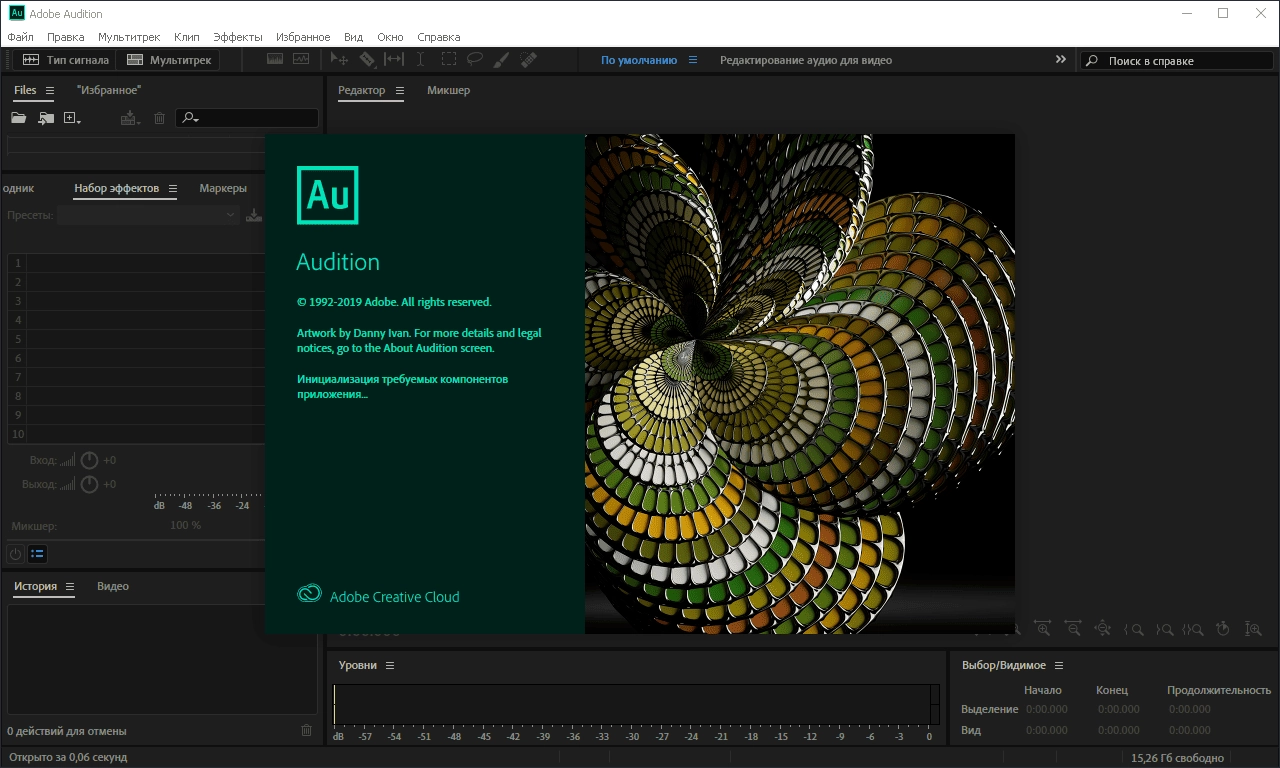
Task: Click the Import File icon
Action: coord(45,118)
